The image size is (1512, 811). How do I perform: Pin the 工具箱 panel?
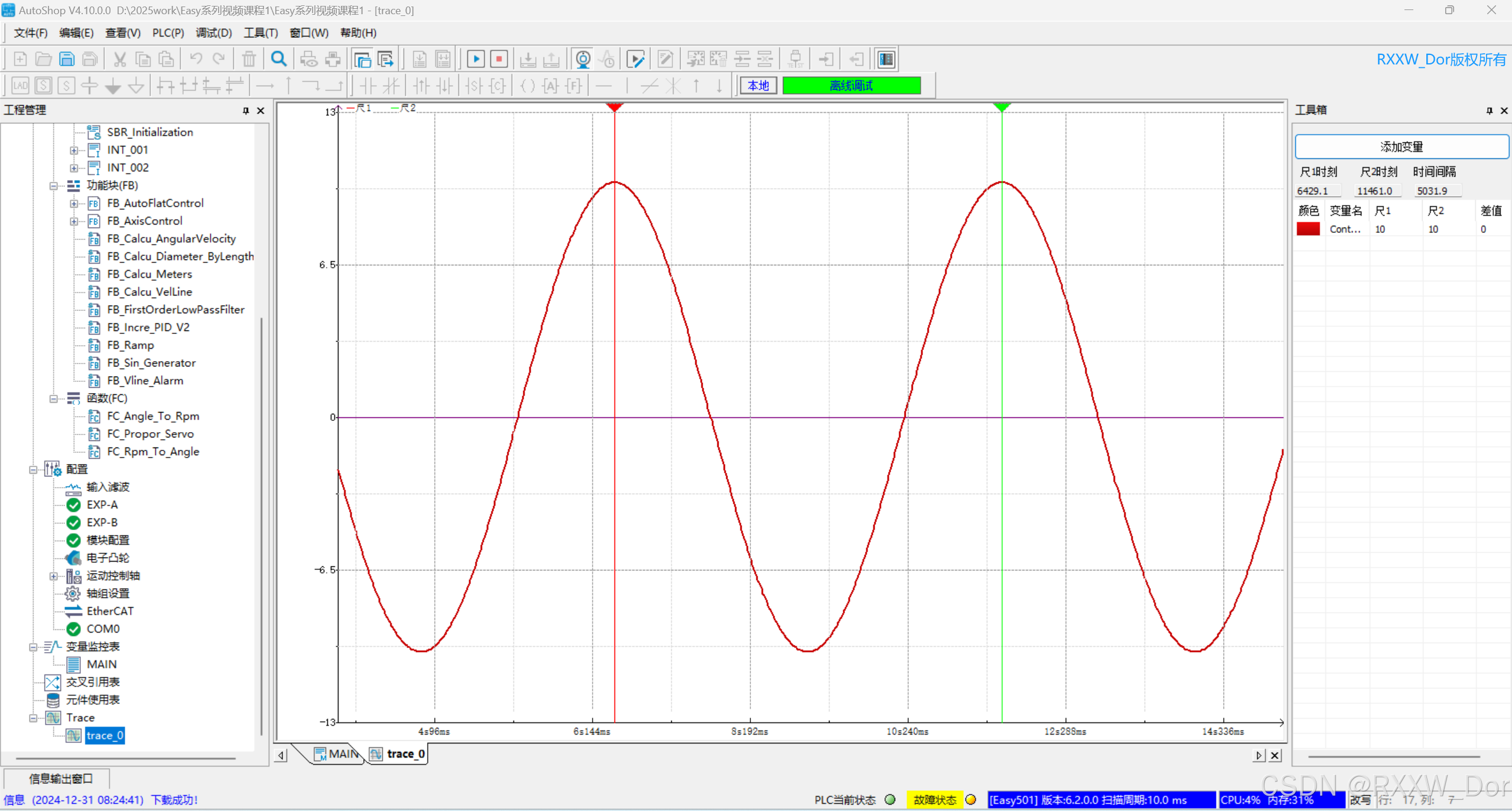pyautogui.click(x=1489, y=111)
